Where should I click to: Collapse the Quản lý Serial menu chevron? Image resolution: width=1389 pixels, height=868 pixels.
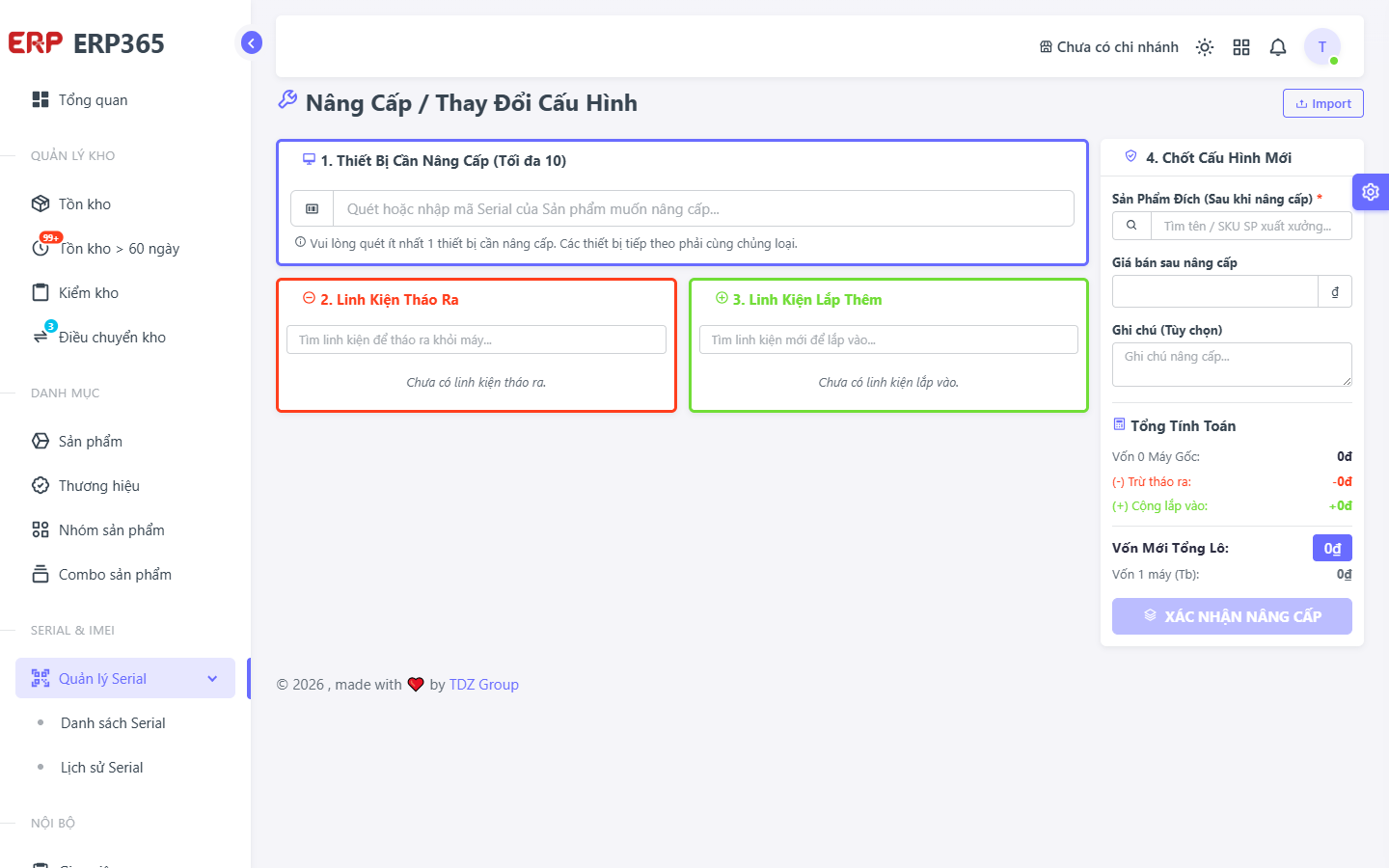click(212, 679)
